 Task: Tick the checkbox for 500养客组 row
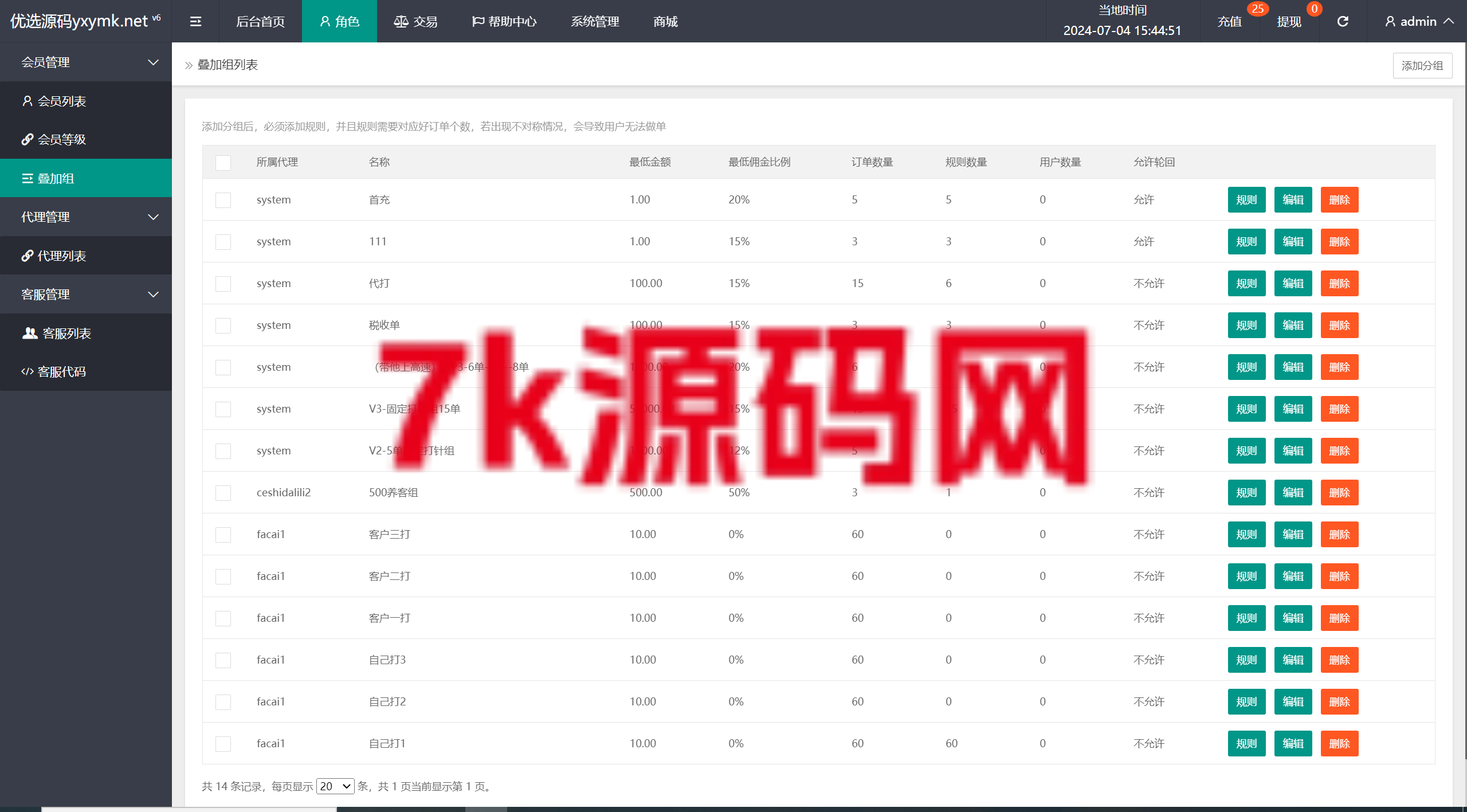pos(223,493)
